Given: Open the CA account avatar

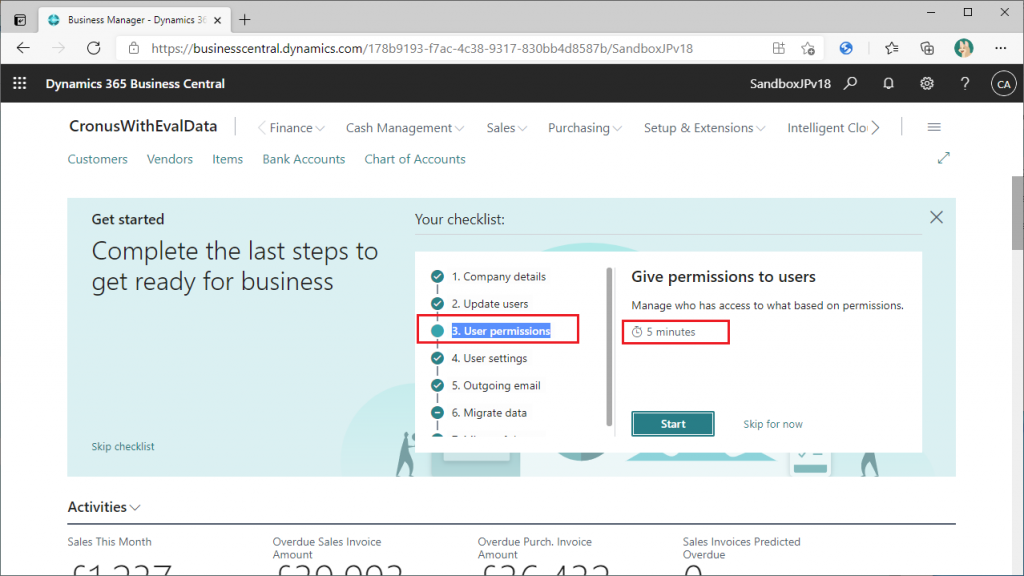Looking at the screenshot, I should pos(1003,84).
